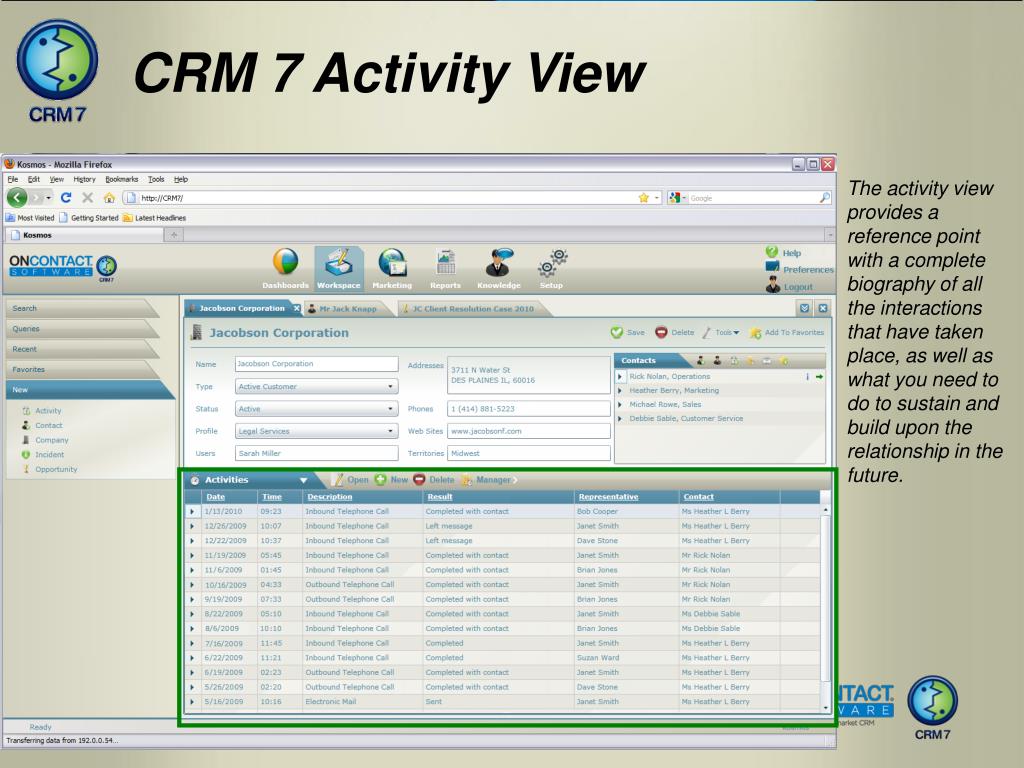Delete the company record
This screenshot has width=1024, height=768.
[675, 332]
